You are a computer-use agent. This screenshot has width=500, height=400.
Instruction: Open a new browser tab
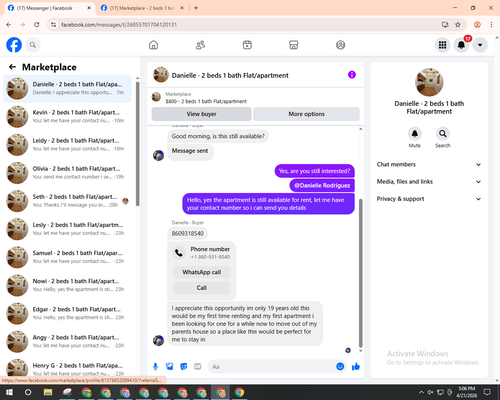click(196, 8)
